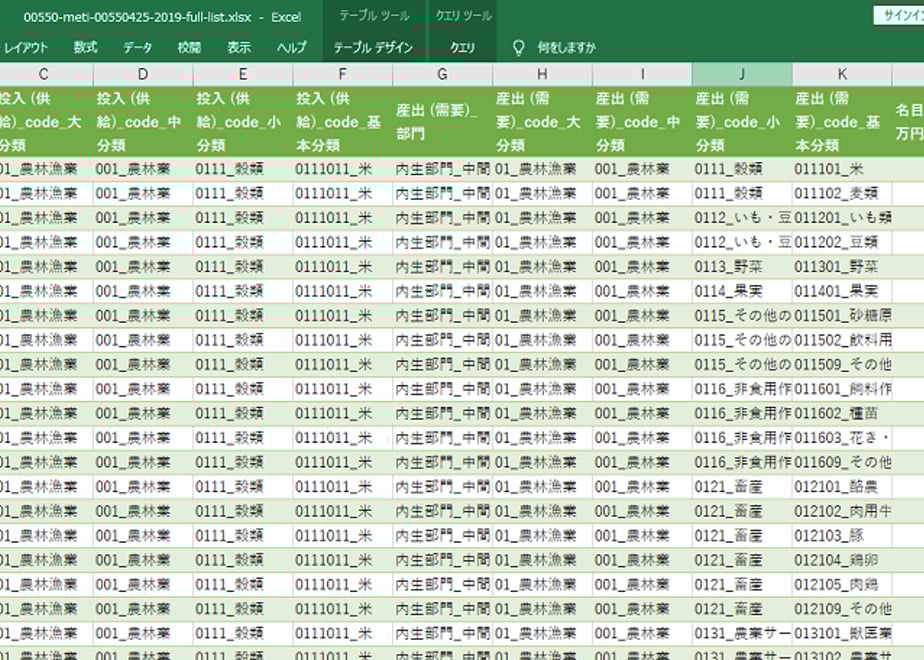Click column K header 産出 (需要)_code_基本分類
Viewport: 924px width, 660px height.
[842, 121]
